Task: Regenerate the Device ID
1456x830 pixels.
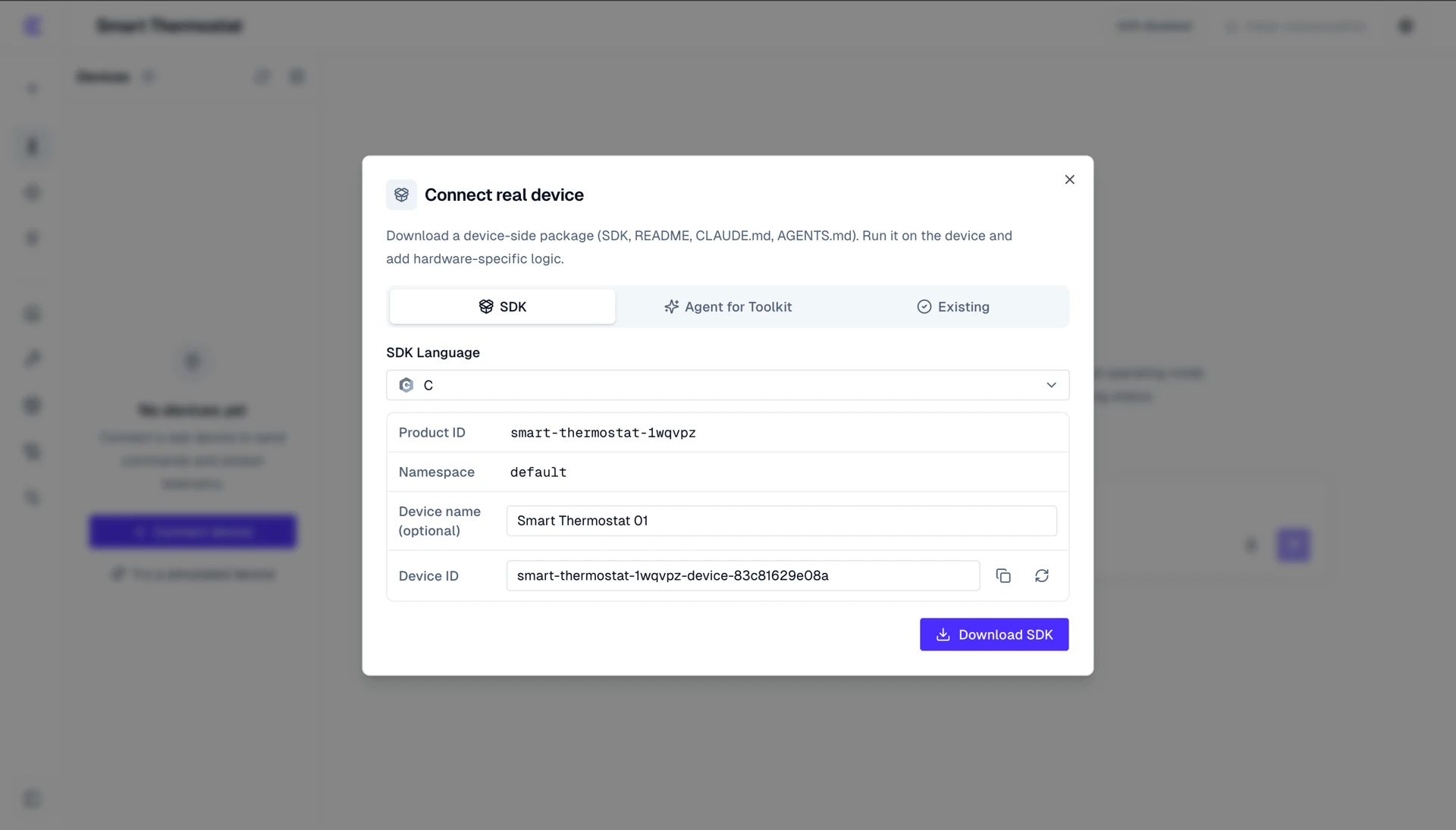Action: (x=1042, y=576)
